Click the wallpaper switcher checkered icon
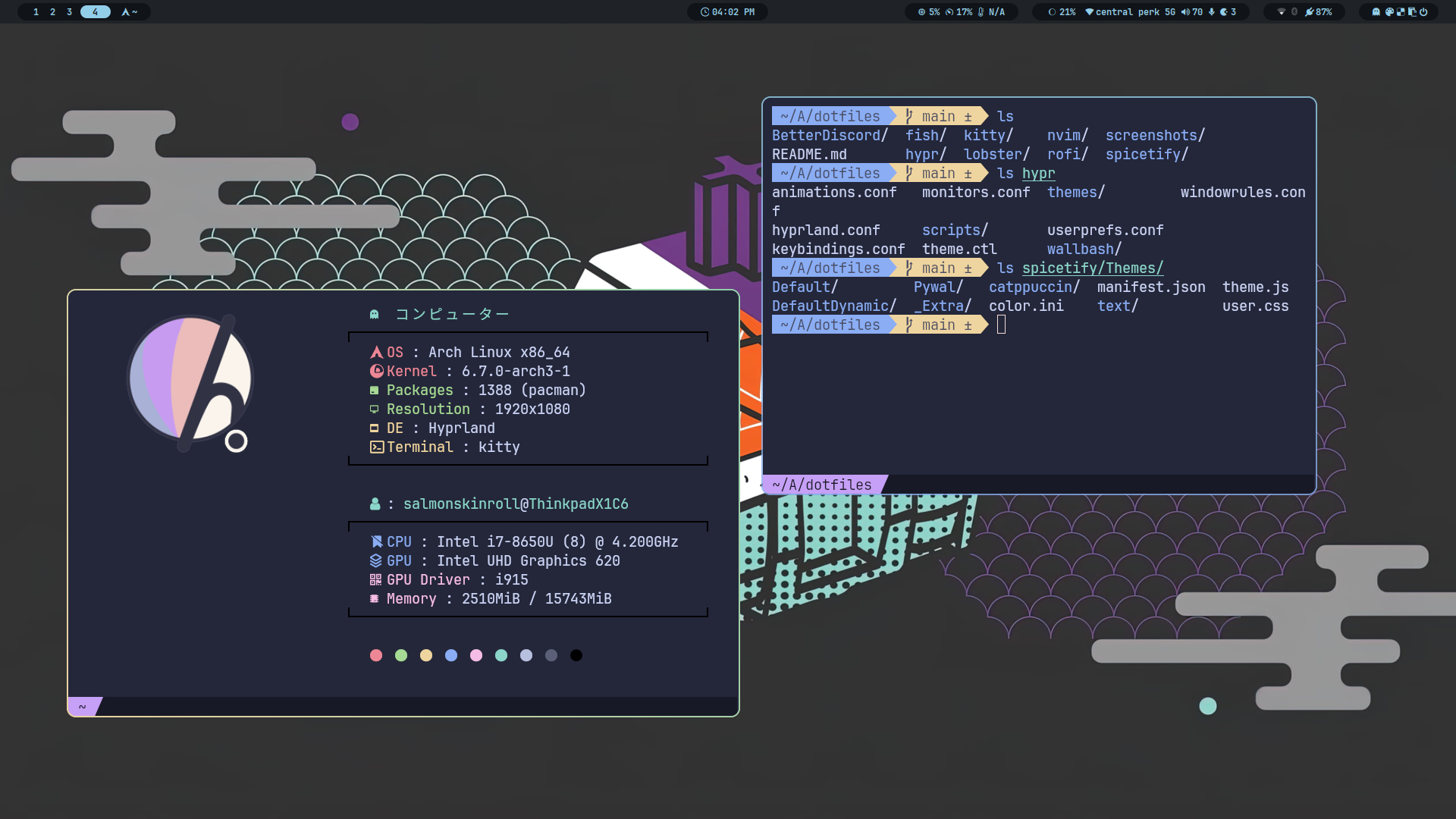The image size is (1456, 819). click(x=1401, y=12)
